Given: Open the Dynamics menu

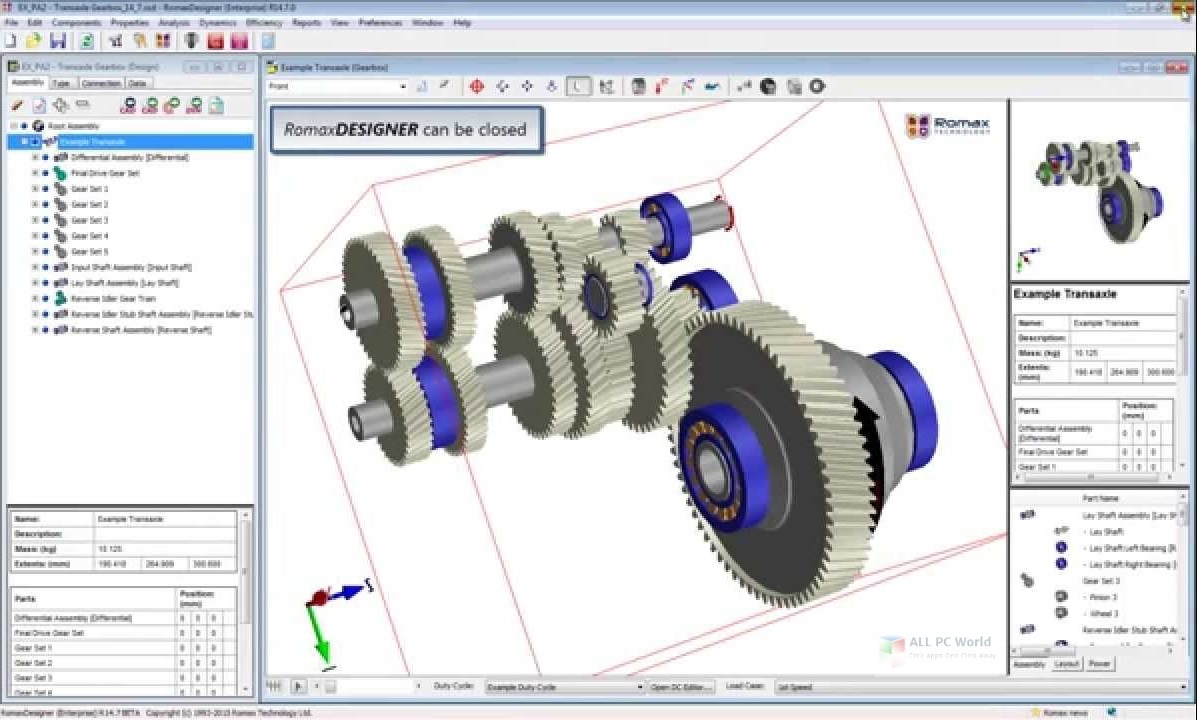Looking at the screenshot, I should click(218, 23).
